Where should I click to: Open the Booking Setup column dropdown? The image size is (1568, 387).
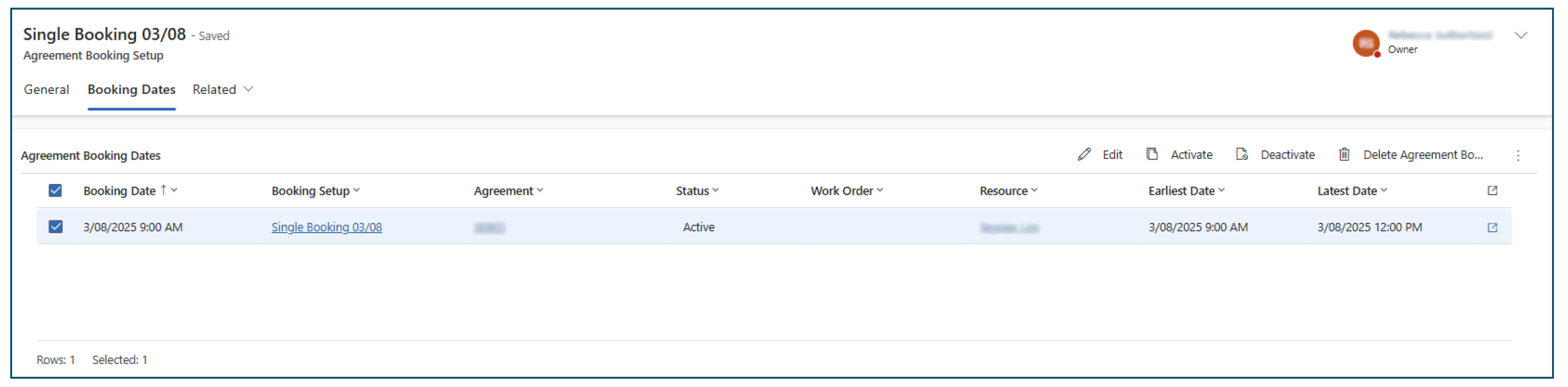(316, 190)
